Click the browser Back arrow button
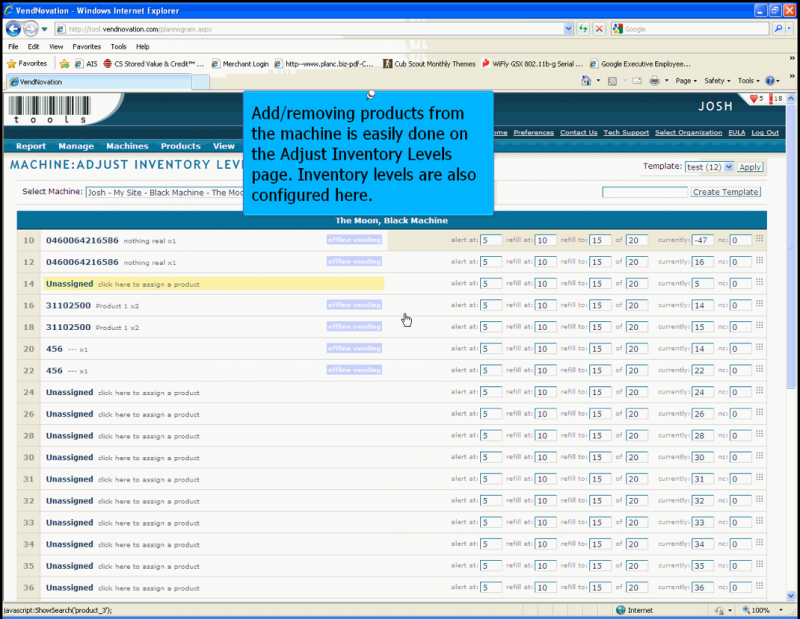This screenshot has width=800, height=619. pos(14,29)
